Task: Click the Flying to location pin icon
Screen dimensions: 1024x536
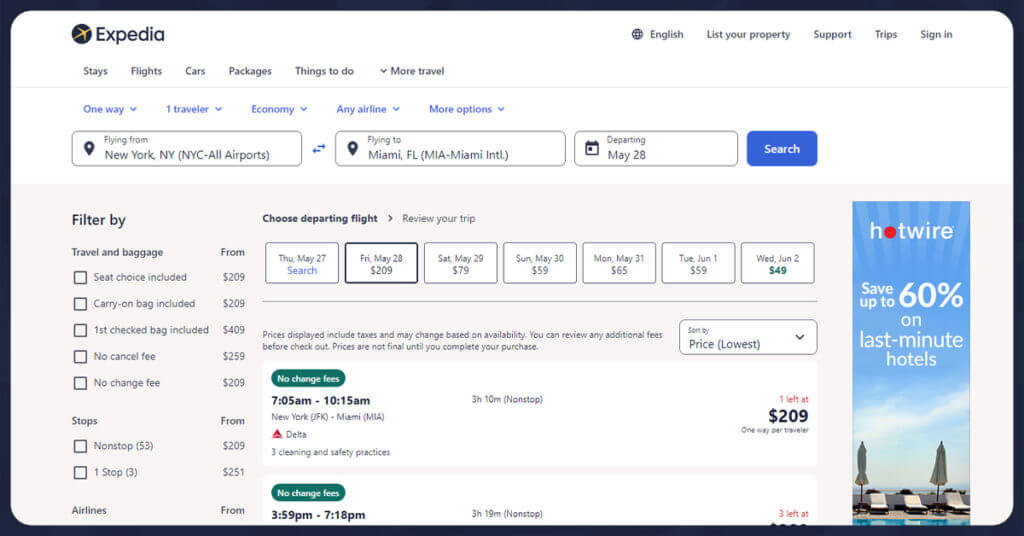Action: [x=353, y=149]
